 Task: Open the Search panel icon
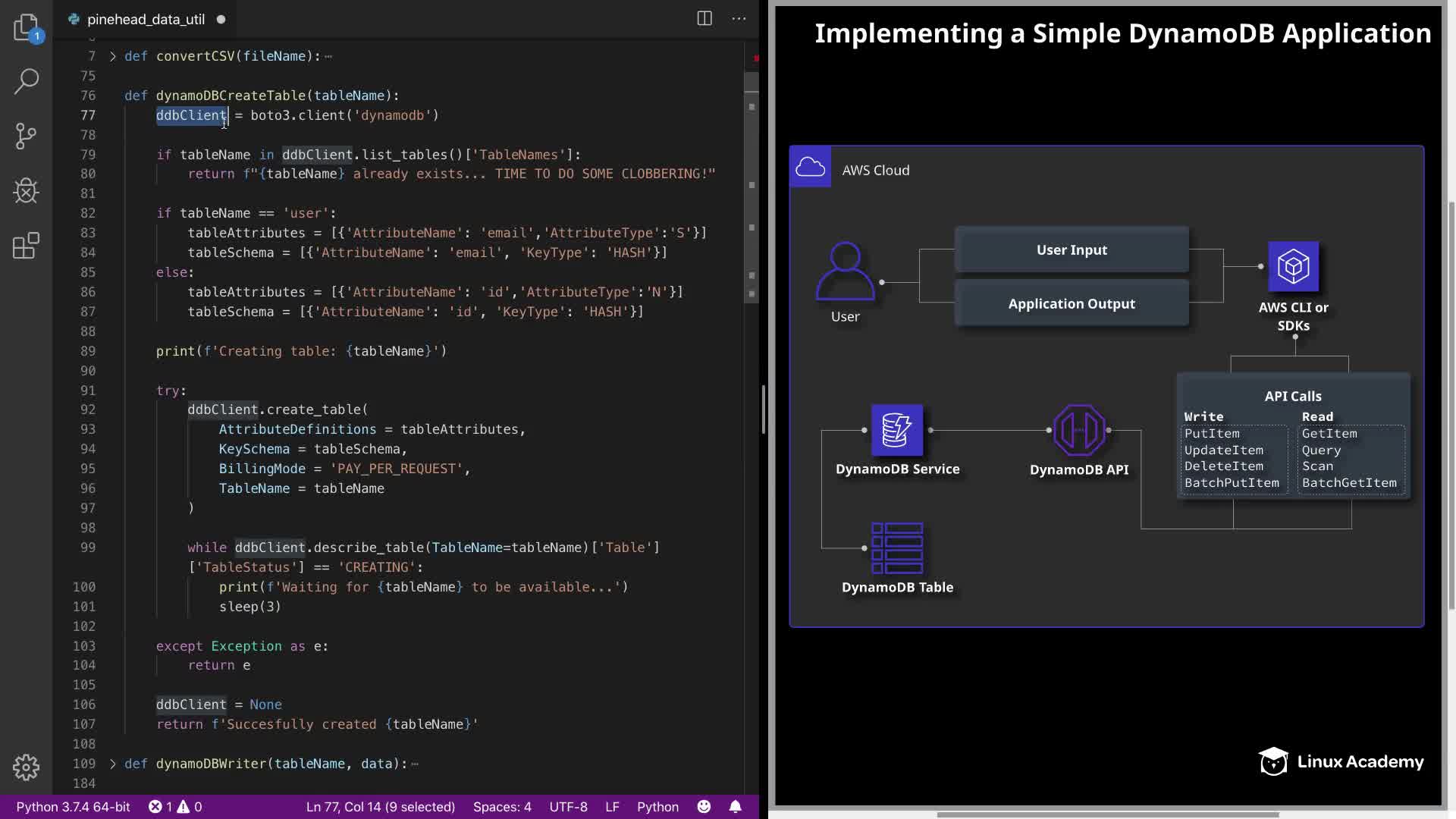point(26,81)
